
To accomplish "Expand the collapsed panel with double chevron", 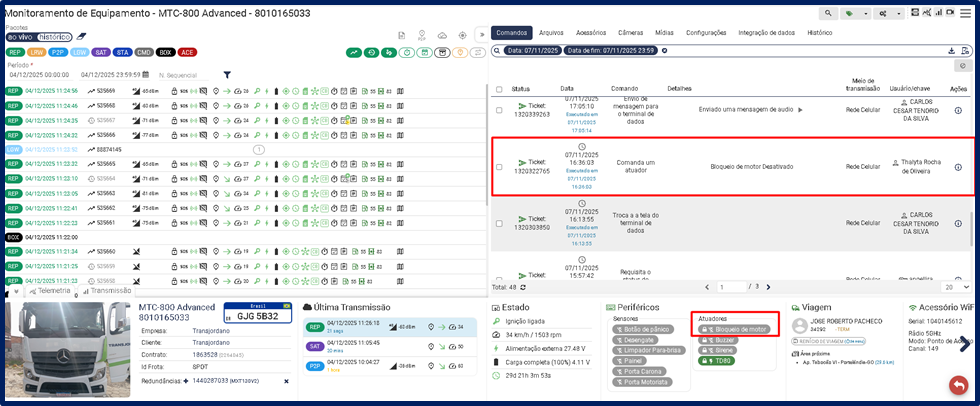I will (x=480, y=33).
